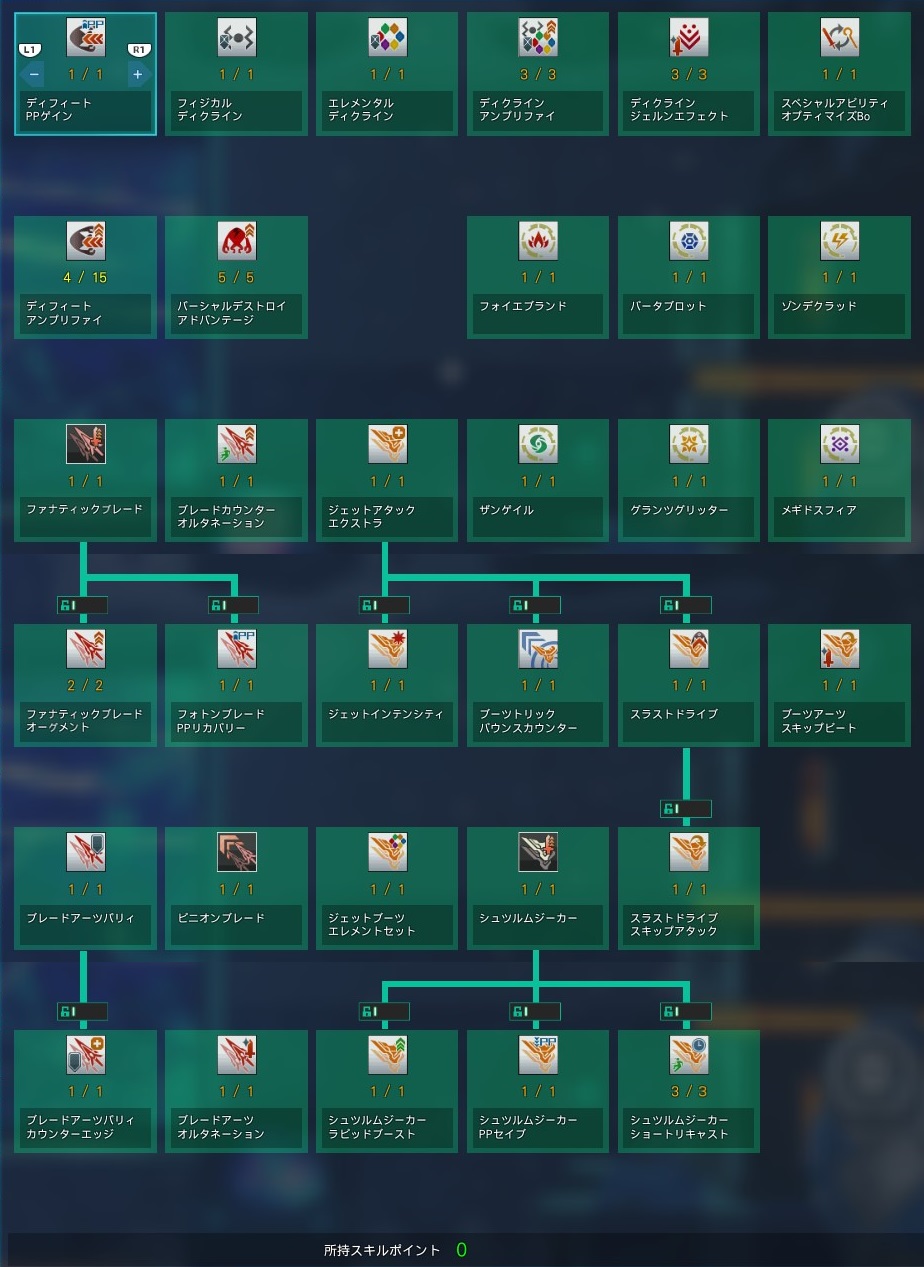Select the シュツルムジーカー skill icon
This screenshot has width=924, height=1267.
pos(538,851)
